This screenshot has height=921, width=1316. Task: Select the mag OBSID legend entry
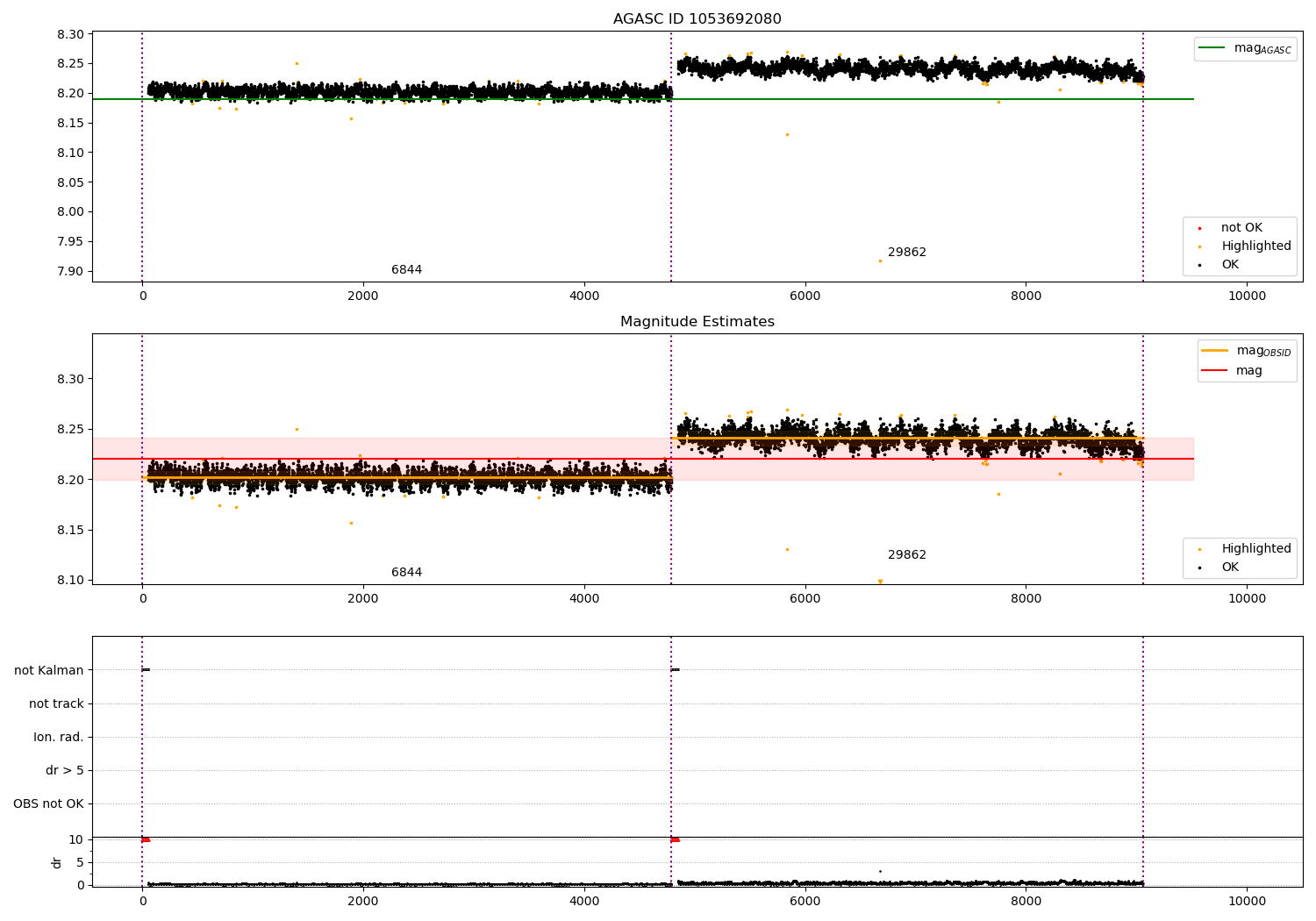[1247, 351]
